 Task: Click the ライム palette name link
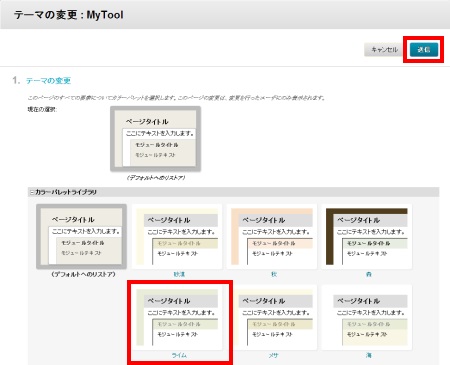179,355
